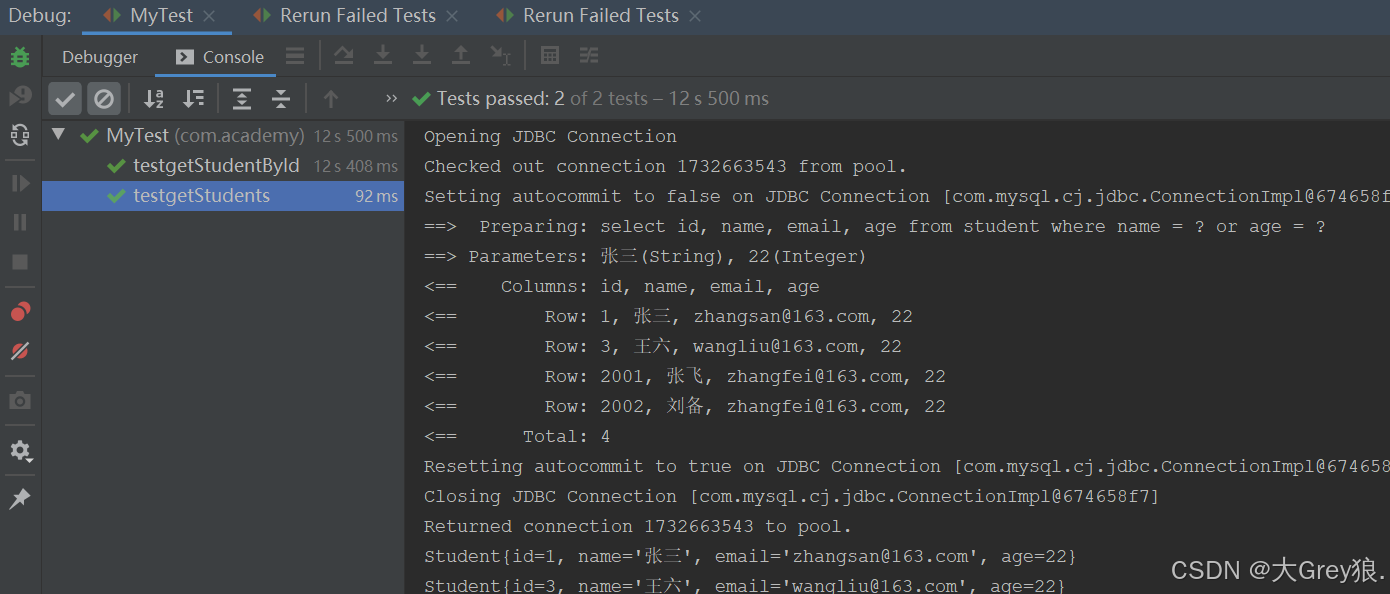Click the '92 ms' duration of testgetStudents
Viewport: 1390px width, 594px height.
click(x=376, y=197)
